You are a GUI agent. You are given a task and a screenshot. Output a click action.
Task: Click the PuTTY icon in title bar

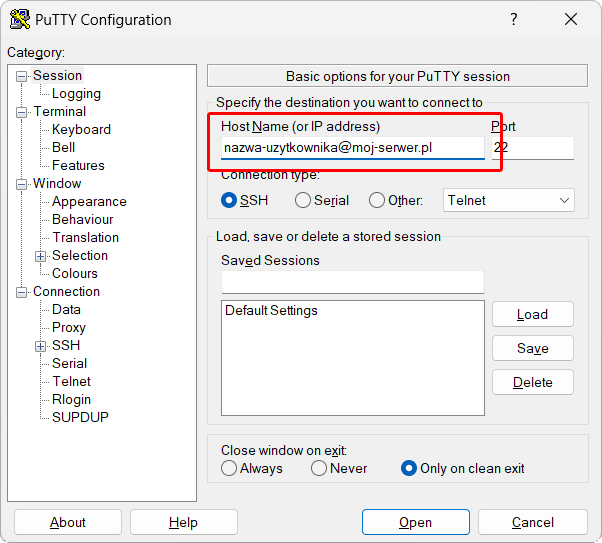[x=20, y=20]
